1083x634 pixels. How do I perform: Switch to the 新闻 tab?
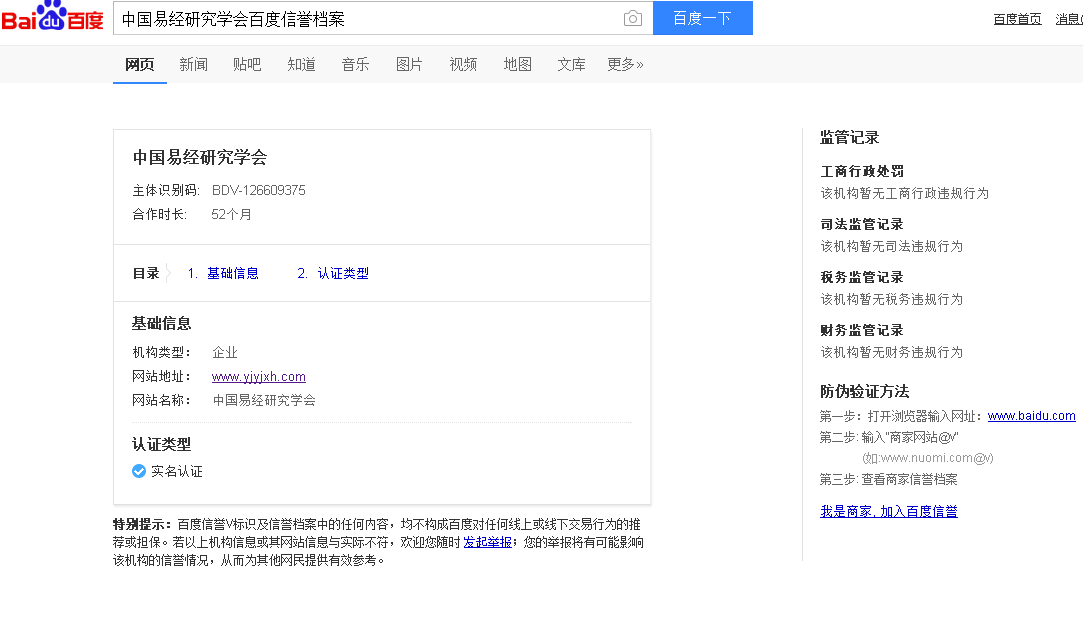coord(193,64)
